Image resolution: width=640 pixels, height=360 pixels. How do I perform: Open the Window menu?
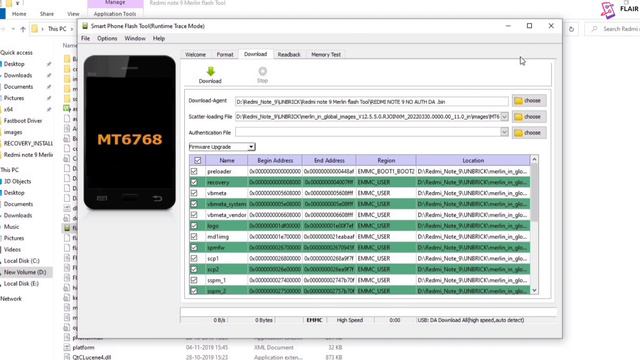click(135, 38)
